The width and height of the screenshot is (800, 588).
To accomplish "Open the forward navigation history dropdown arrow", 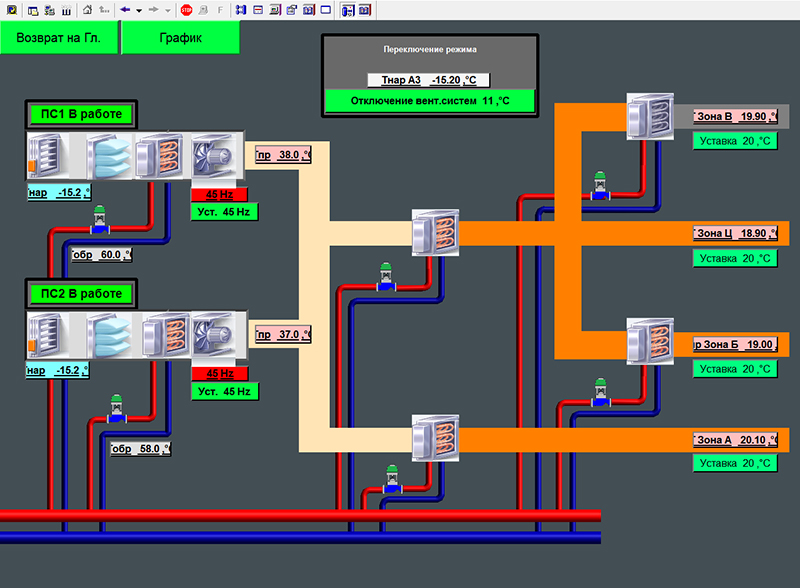I will pyautogui.click(x=166, y=10).
